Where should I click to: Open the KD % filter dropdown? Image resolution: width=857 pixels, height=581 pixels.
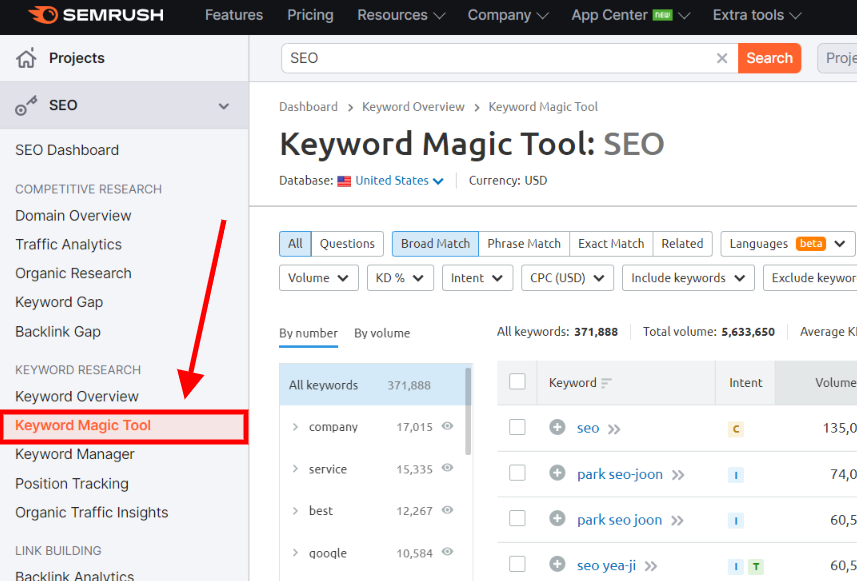[400, 278]
